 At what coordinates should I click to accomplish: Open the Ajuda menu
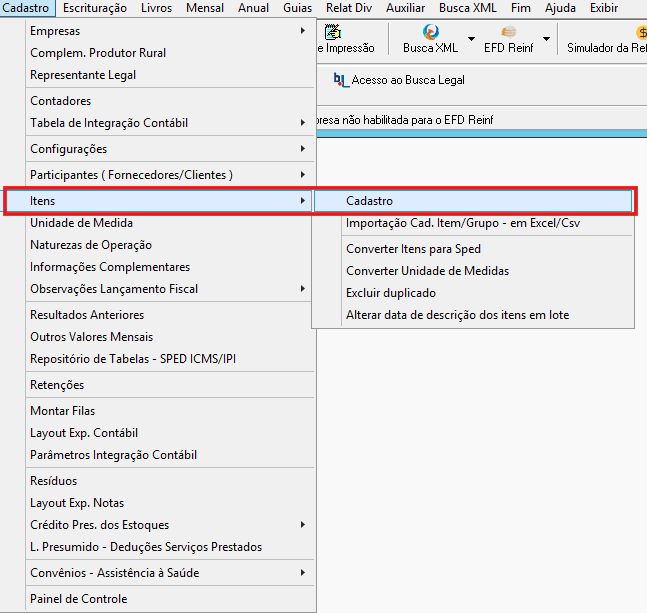(560, 8)
